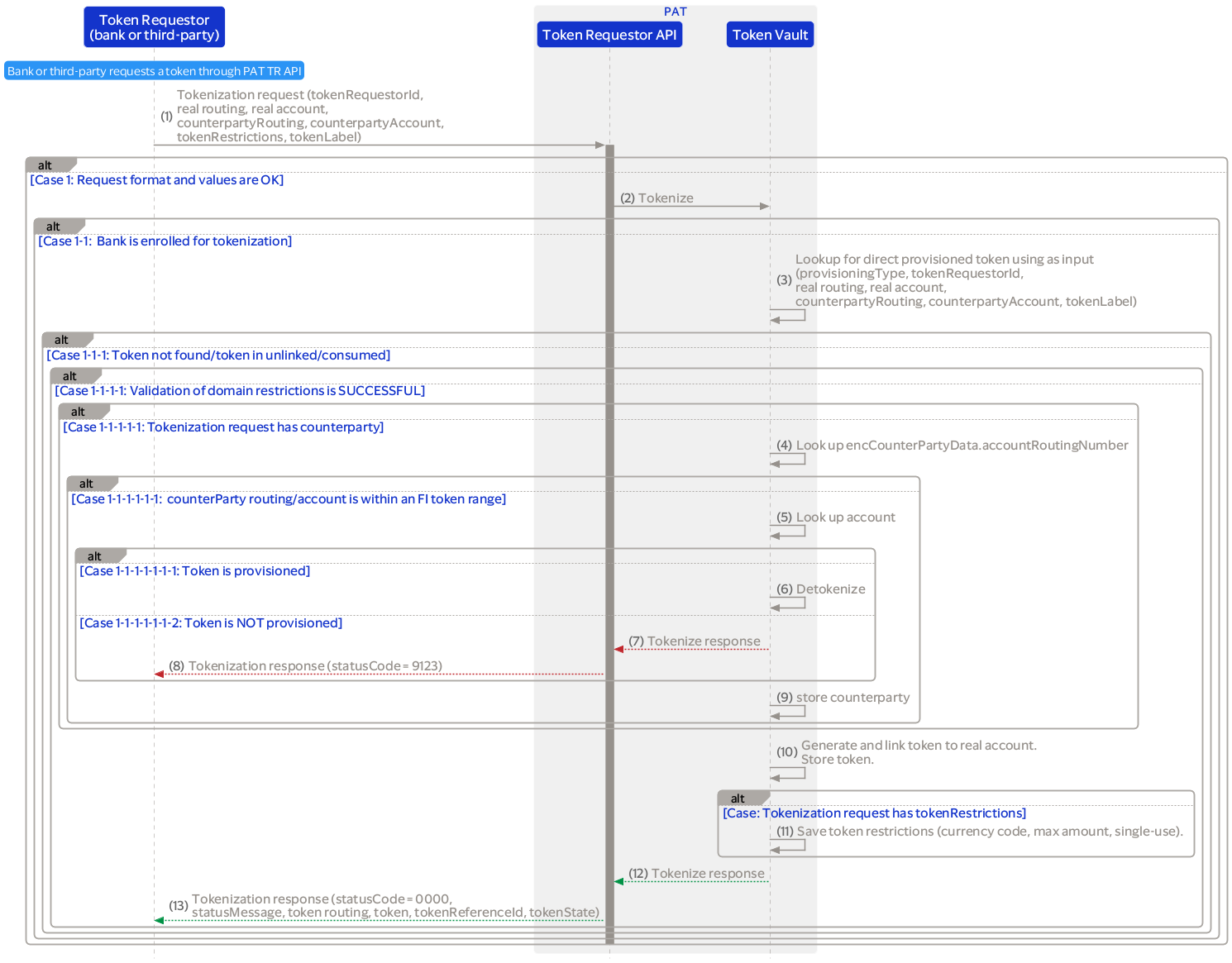The height and width of the screenshot is (963, 1232).
Task: Open the Case 1: Request format OK link
Action: point(157,179)
